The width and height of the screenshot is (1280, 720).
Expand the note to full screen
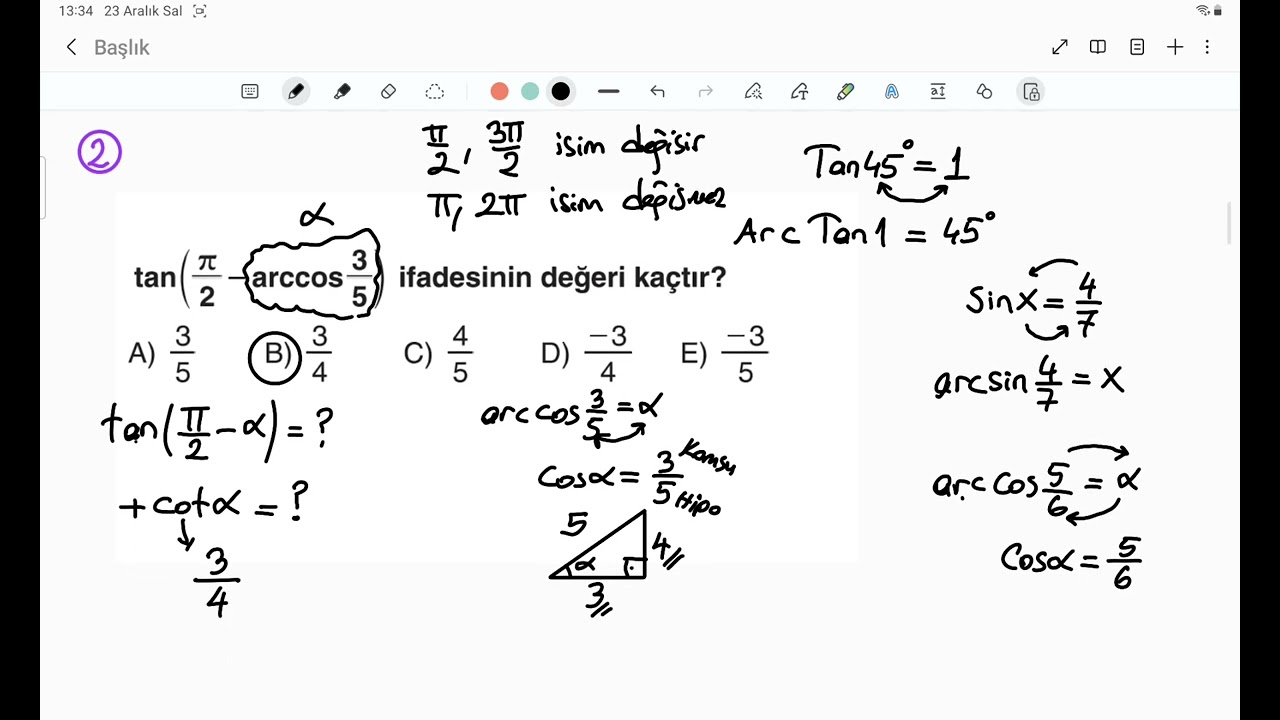coord(1060,47)
